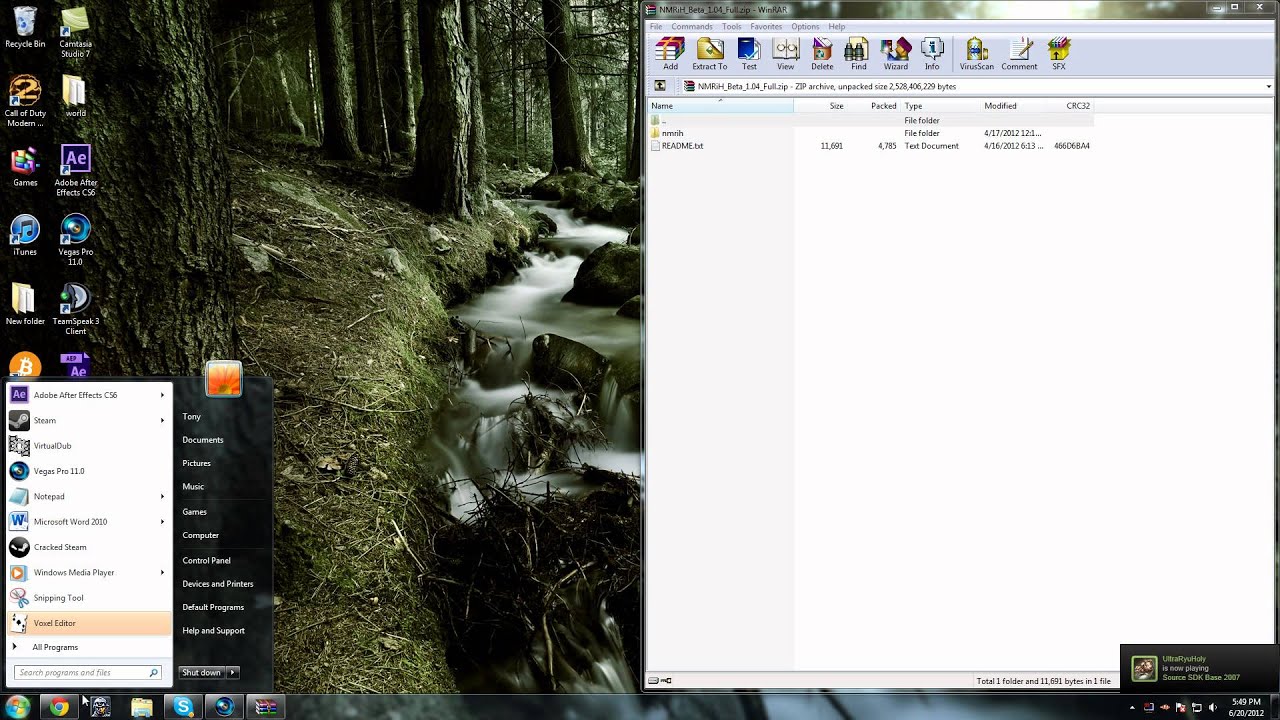Open the WinRAR Help menu
This screenshot has width=1280, height=720.
tap(837, 26)
